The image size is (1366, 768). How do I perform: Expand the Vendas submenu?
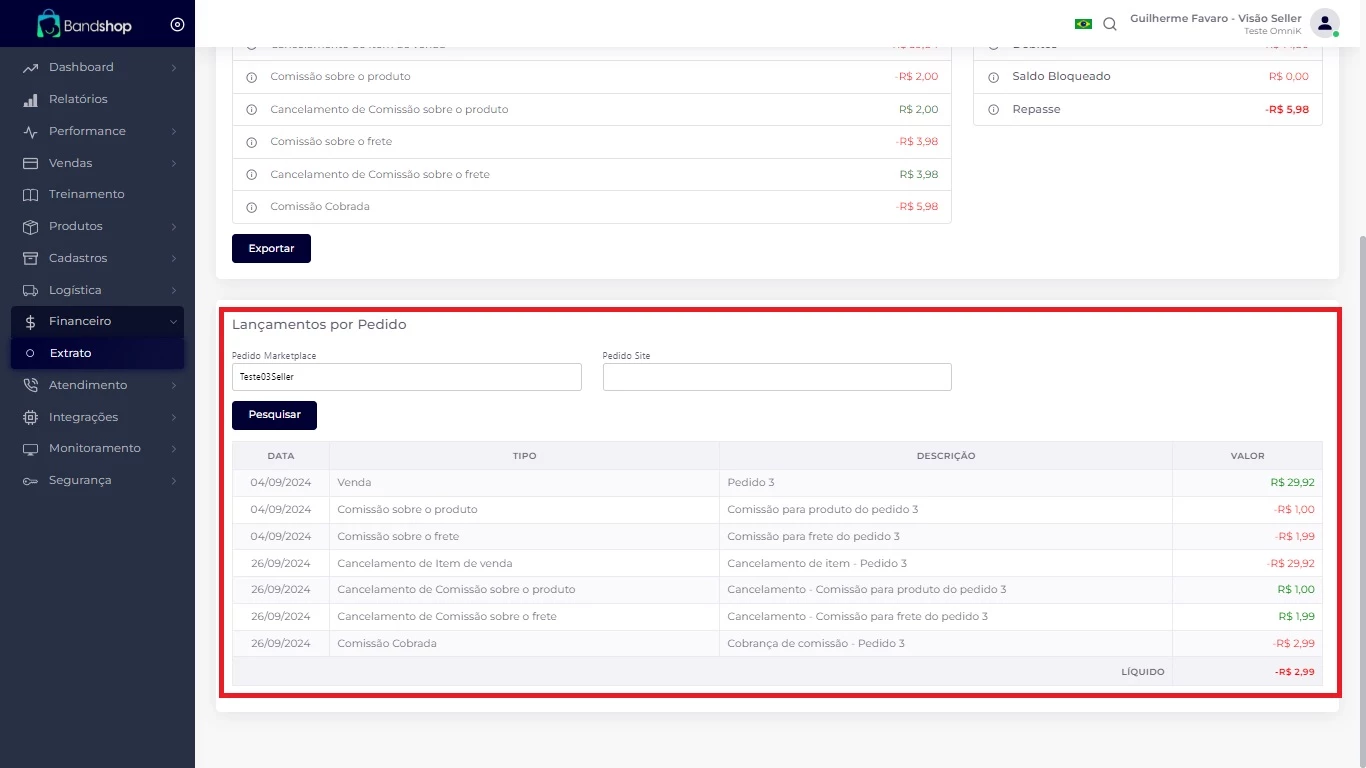pos(97,163)
